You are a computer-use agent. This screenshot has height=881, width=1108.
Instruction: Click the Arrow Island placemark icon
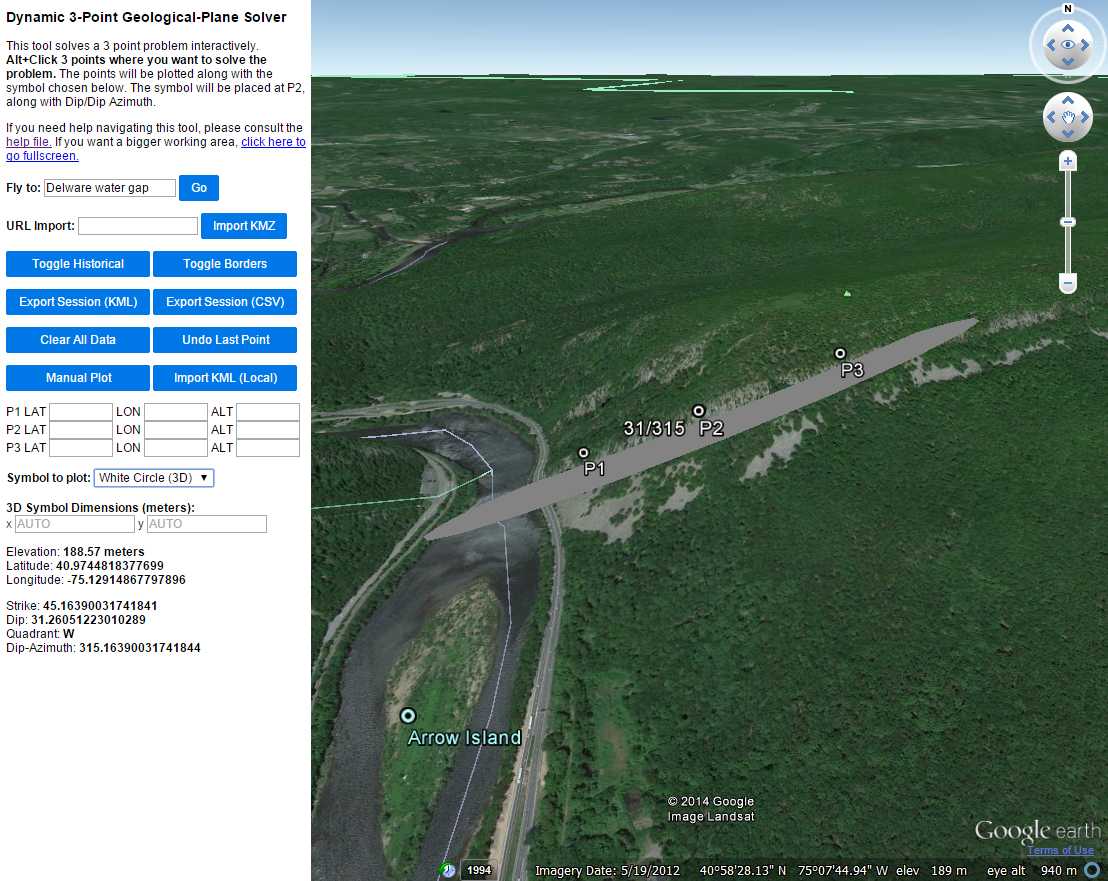(408, 715)
